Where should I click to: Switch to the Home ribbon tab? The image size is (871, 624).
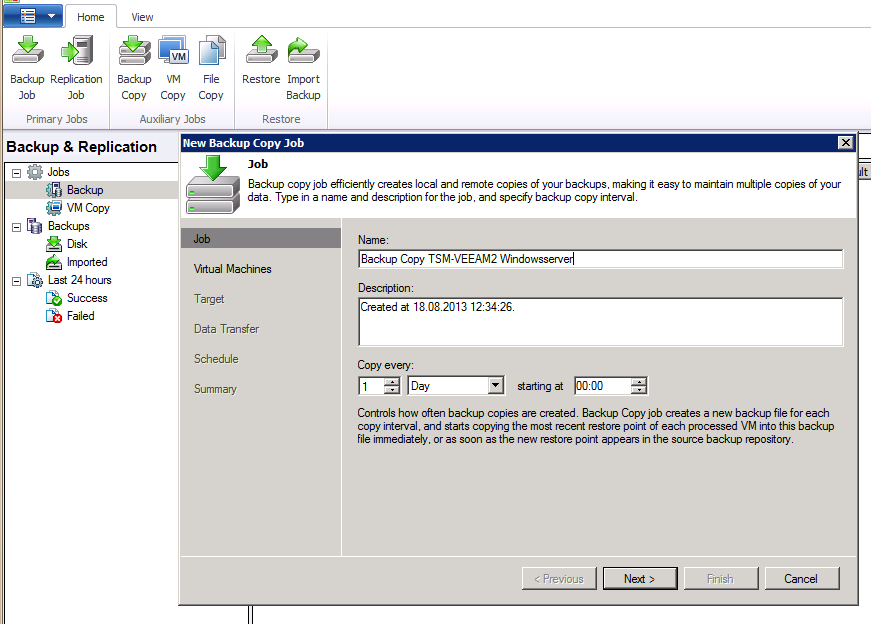click(x=91, y=17)
